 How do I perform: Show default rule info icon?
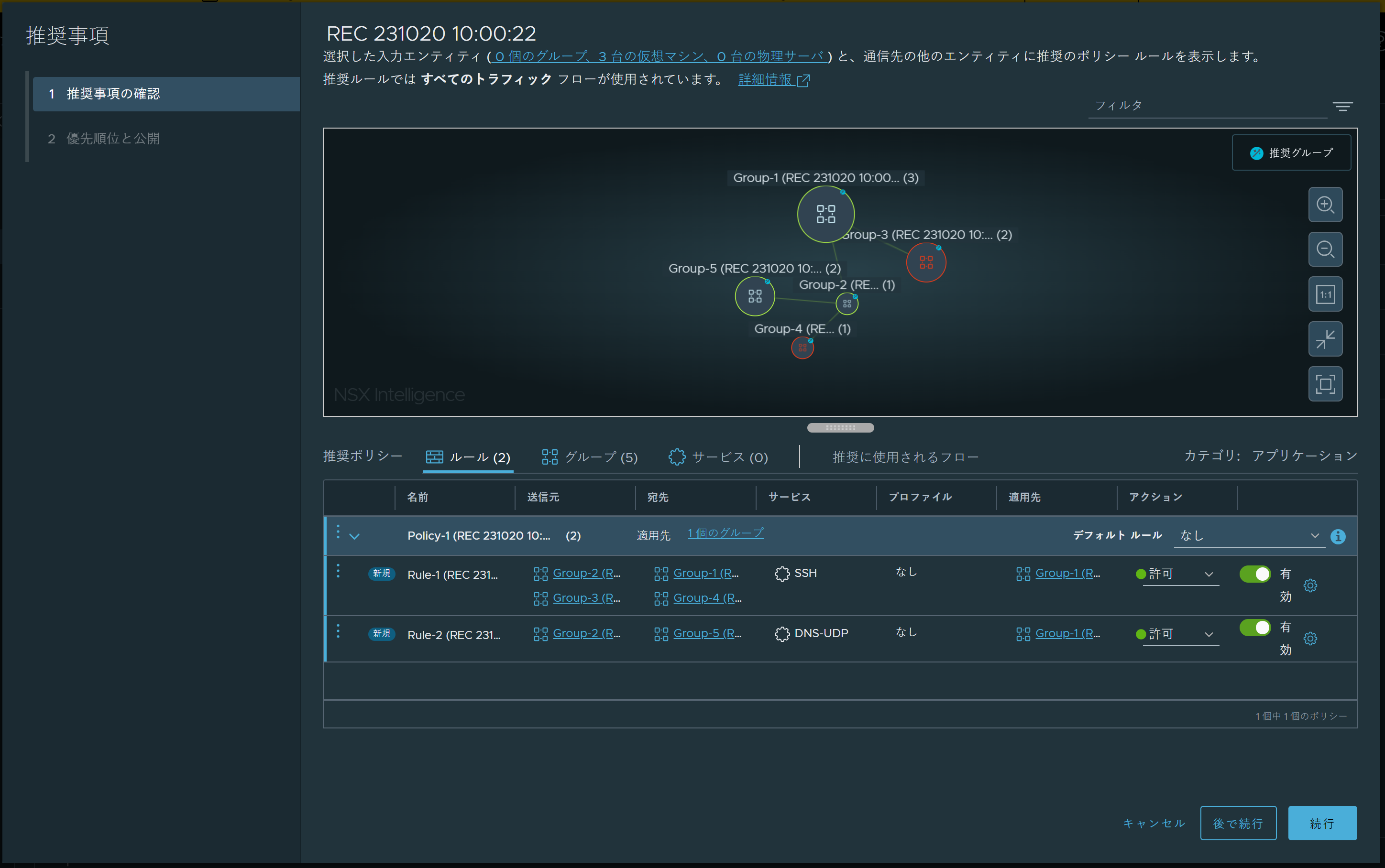click(1338, 536)
